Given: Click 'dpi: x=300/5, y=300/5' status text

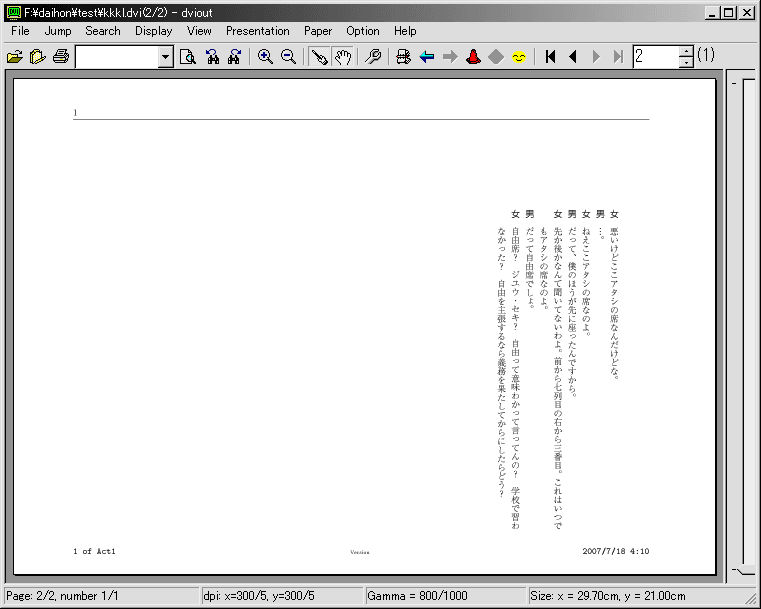Looking at the screenshot, I should coord(259,596).
